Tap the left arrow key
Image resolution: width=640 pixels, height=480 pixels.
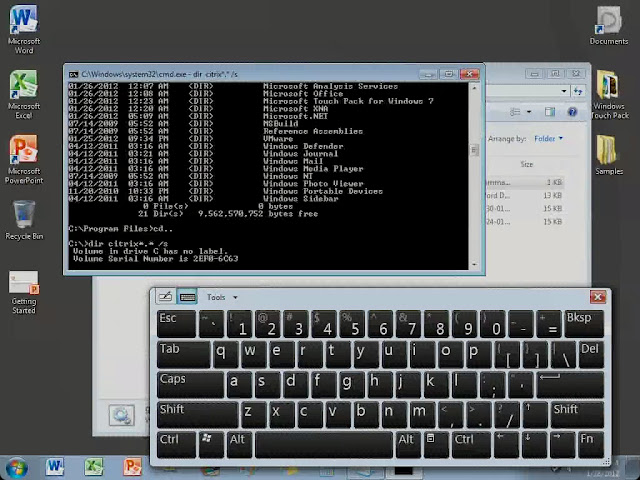pos(507,444)
